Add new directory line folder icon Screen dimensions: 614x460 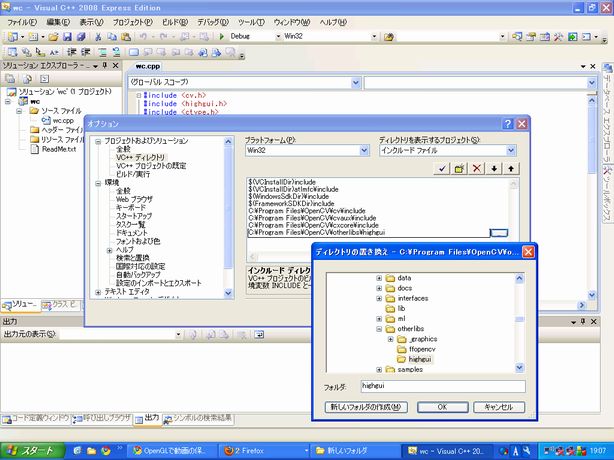[459, 169]
